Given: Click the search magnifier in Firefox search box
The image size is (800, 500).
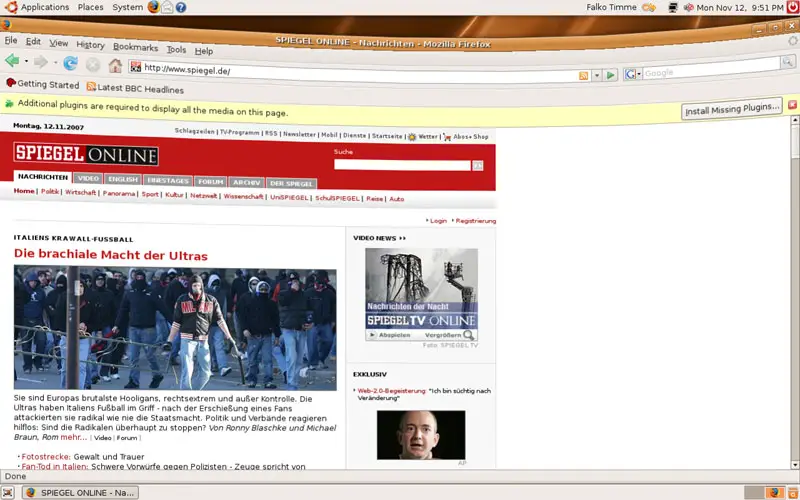Looking at the screenshot, I should point(788,63).
